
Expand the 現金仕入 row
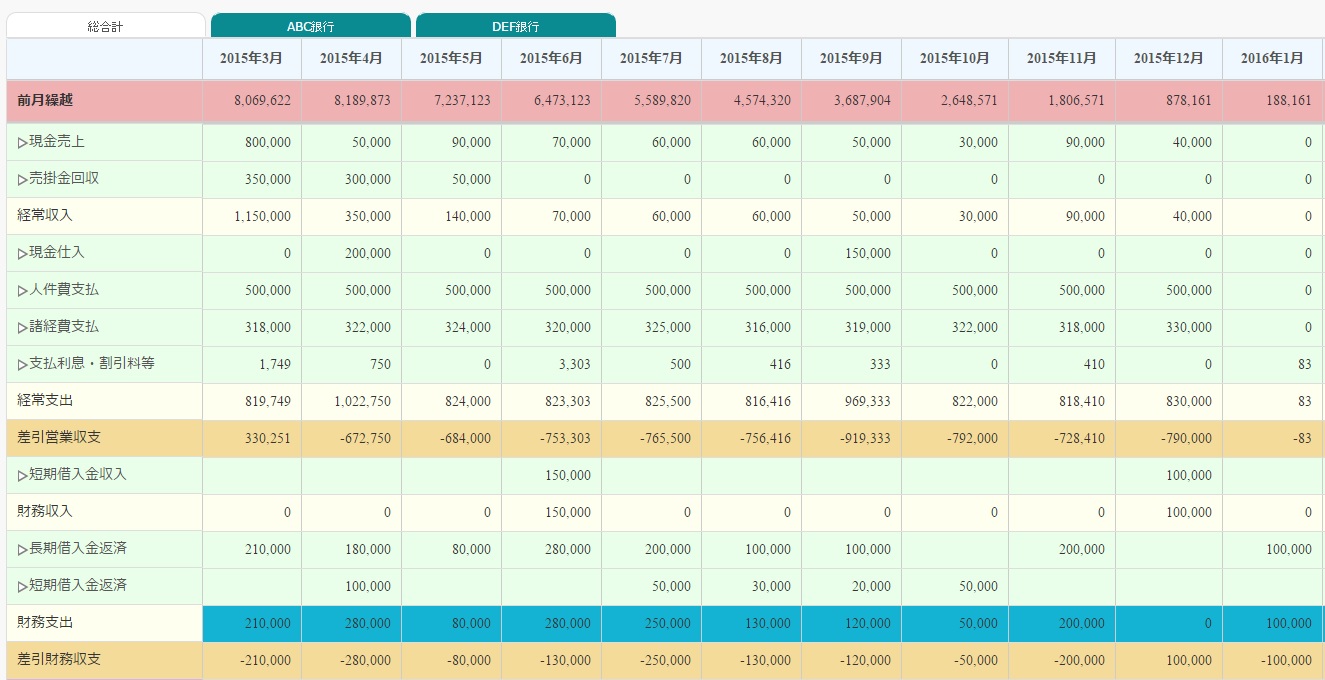(23, 254)
